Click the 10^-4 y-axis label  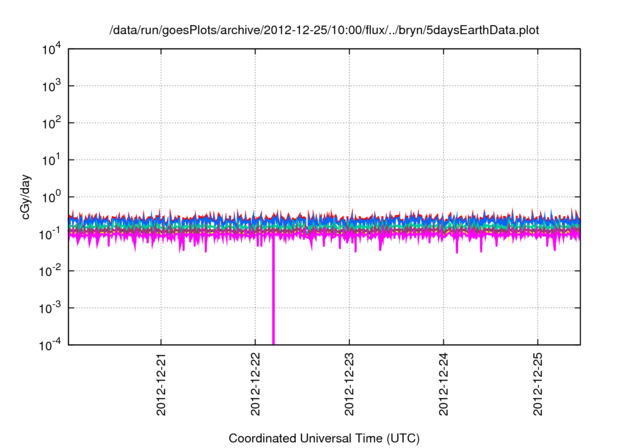(50, 346)
